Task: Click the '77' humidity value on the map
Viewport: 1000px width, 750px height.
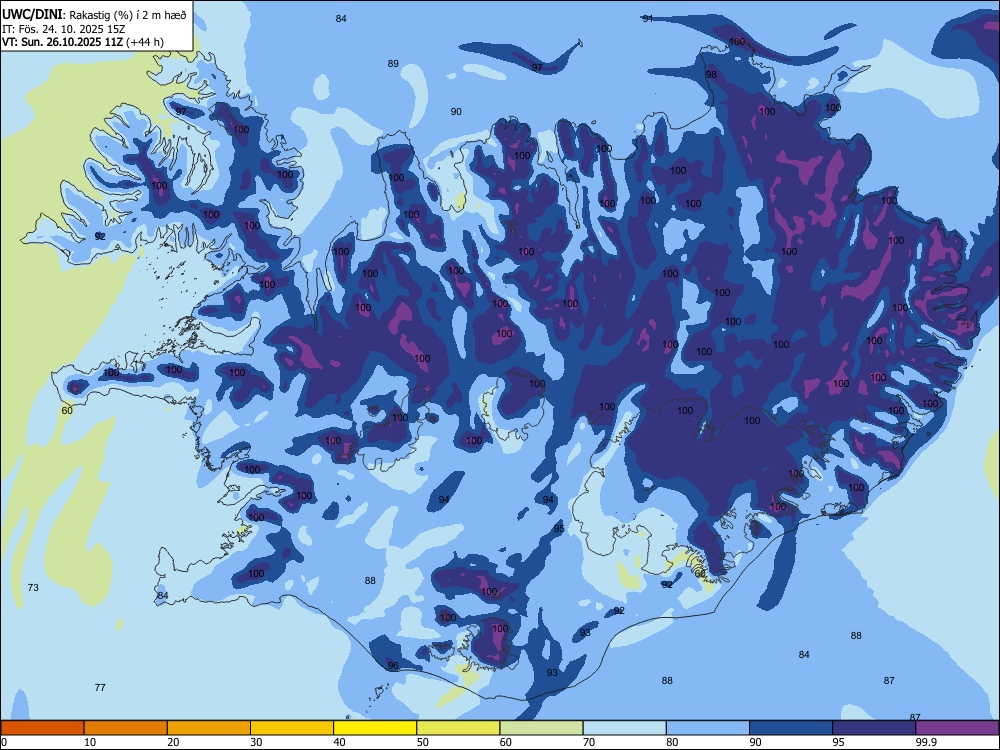Action: [100, 688]
